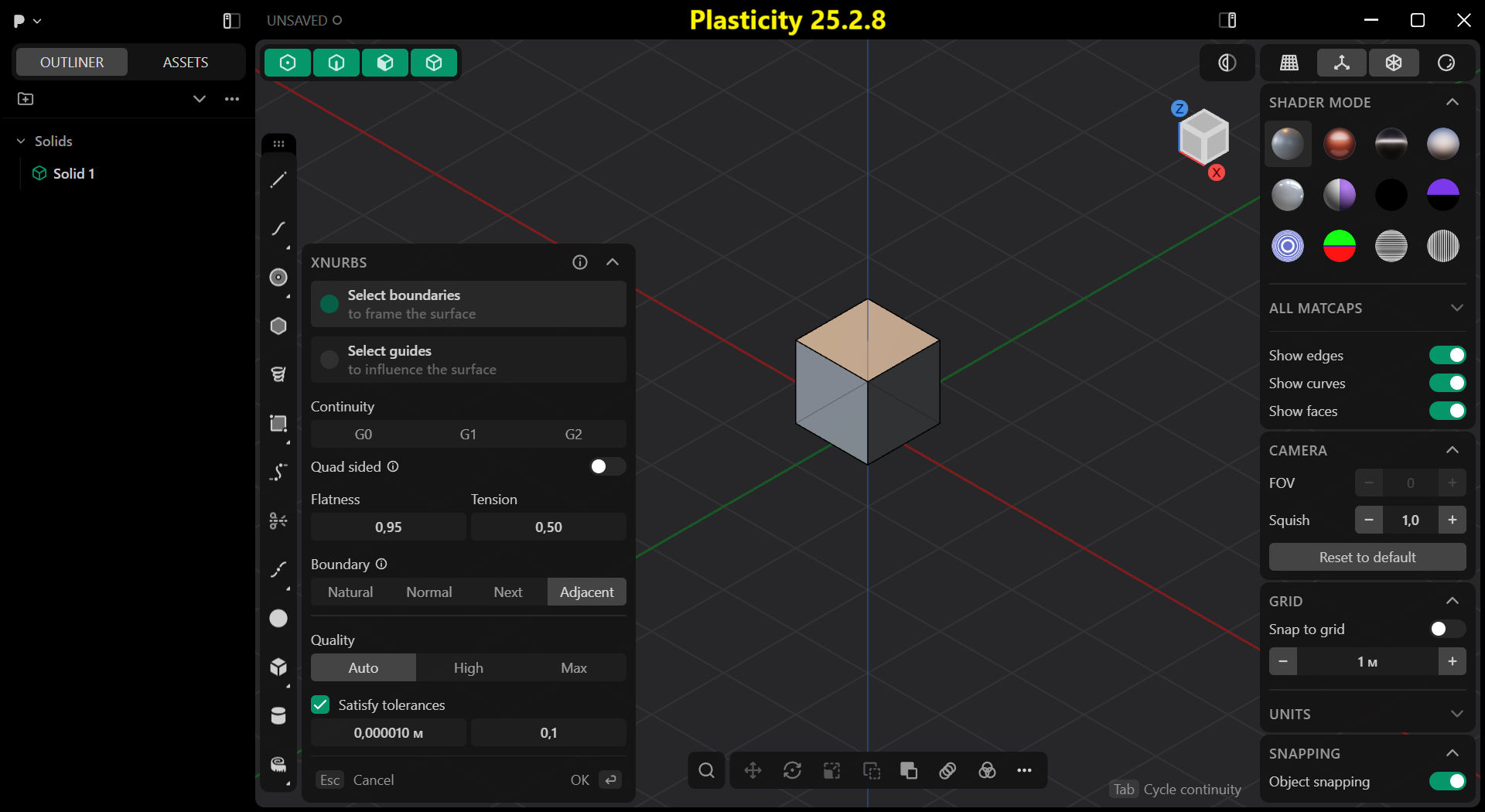The height and width of the screenshot is (812, 1485).
Task: Select the cylinder tool icon
Action: pyautogui.click(x=278, y=716)
